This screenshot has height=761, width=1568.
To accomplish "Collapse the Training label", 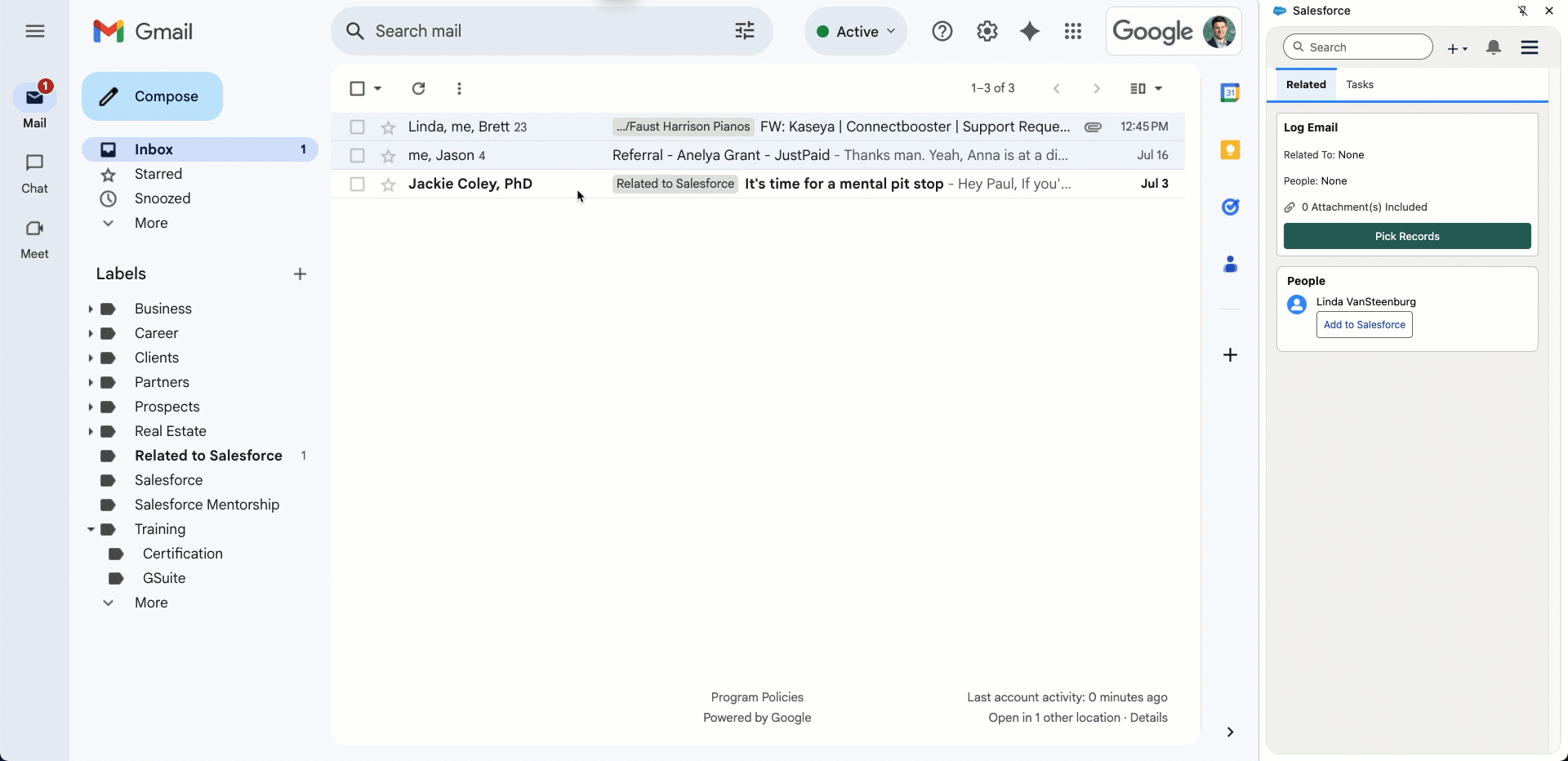I will tap(90, 529).
